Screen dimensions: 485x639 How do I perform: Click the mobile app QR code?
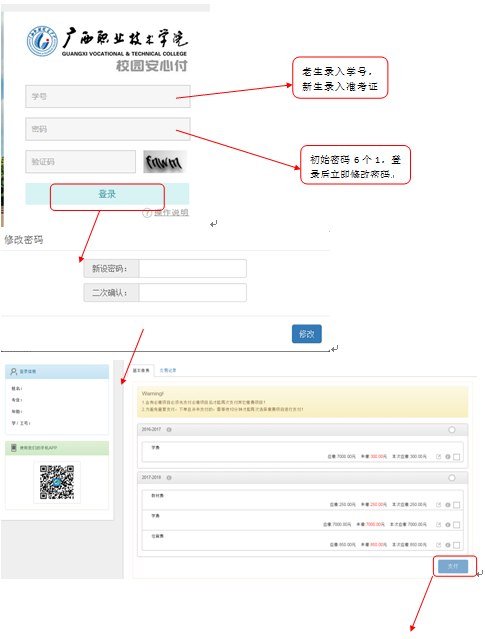pyautogui.click(x=57, y=482)
